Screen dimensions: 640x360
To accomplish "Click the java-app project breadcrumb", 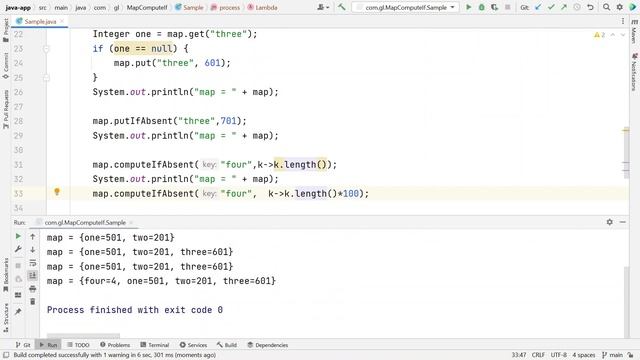I will point(18,7).
